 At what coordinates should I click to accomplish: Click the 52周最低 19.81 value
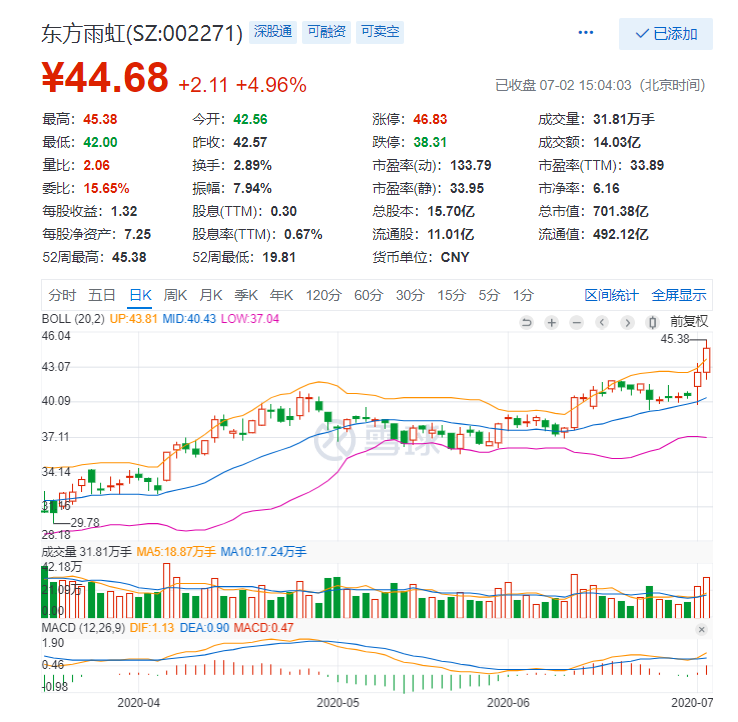[x=279, y=257]
